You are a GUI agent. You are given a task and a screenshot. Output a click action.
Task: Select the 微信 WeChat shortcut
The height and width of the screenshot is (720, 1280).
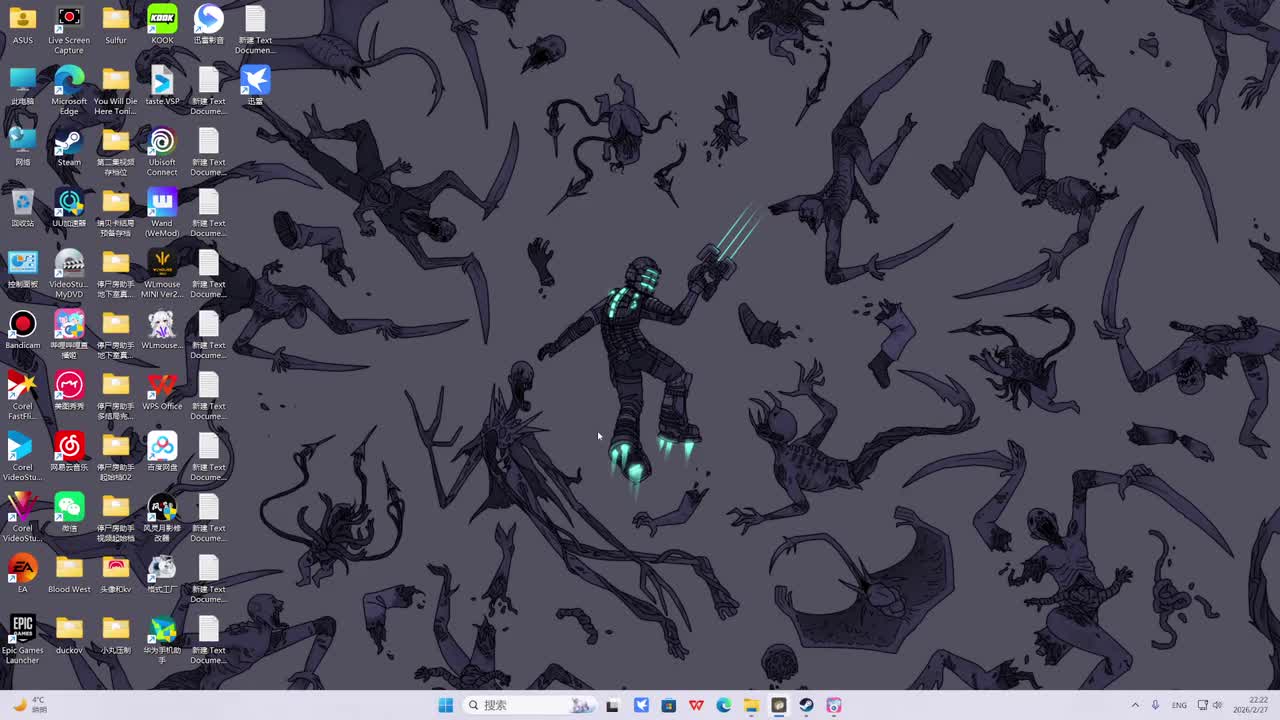tap(69, 513)
